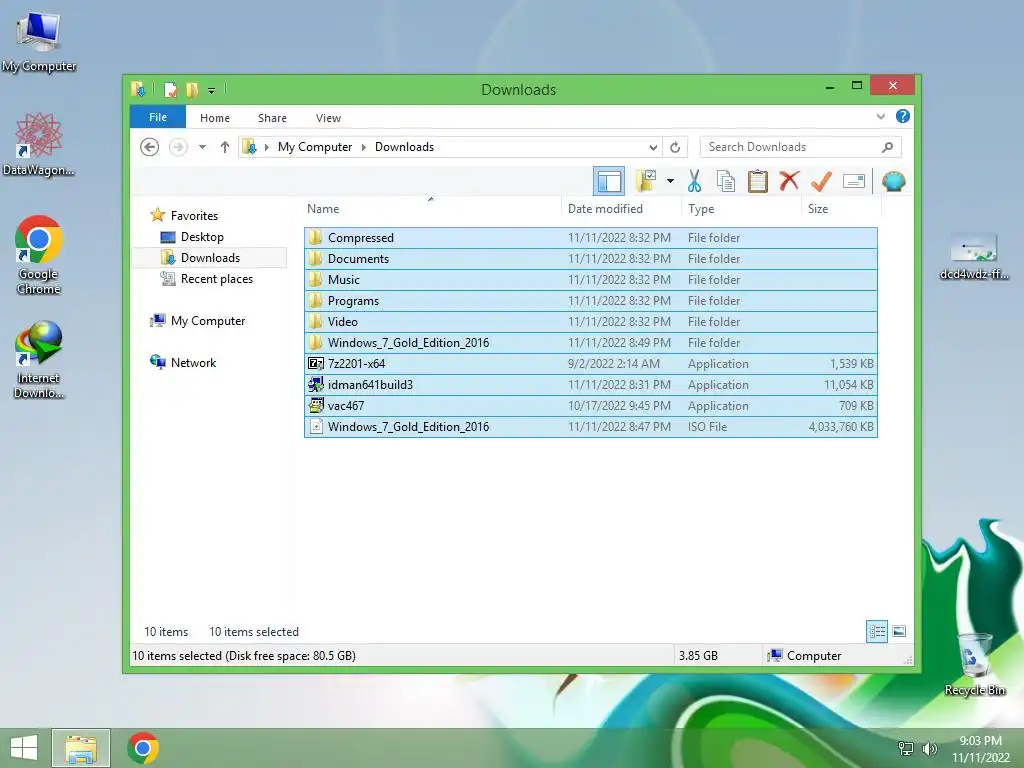
Task: Refresh the Downloads folder
Action: click(x=675, y=148)
